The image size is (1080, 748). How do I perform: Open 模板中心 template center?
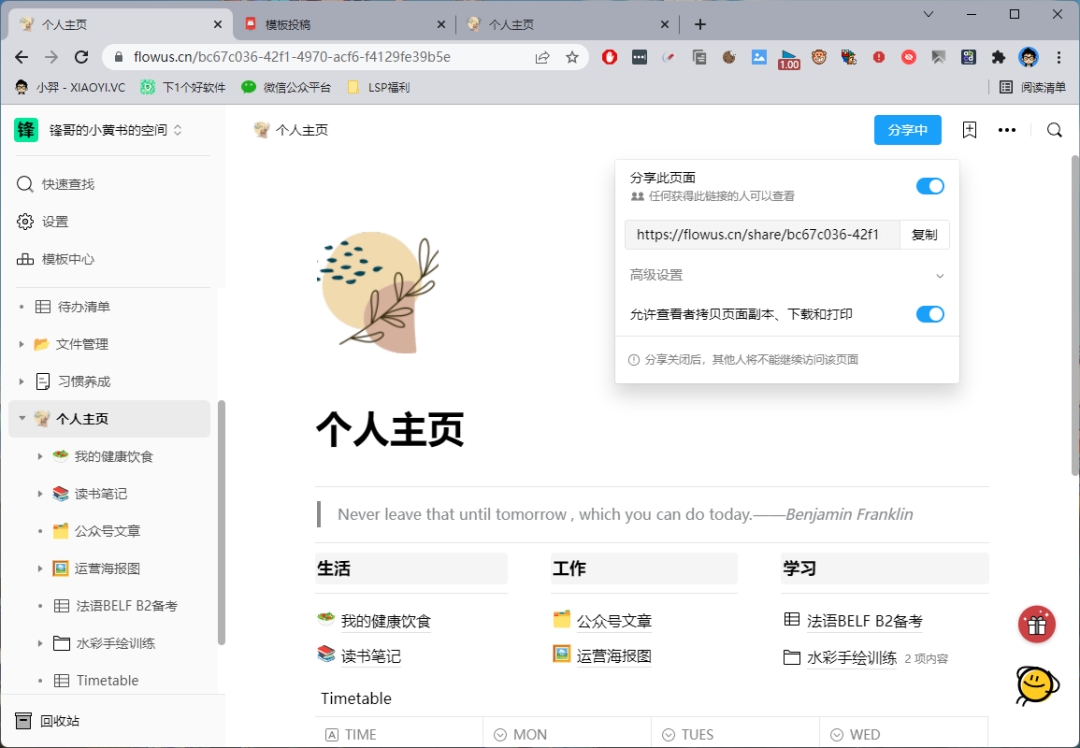pyautogui.click(x=68, y=259)
